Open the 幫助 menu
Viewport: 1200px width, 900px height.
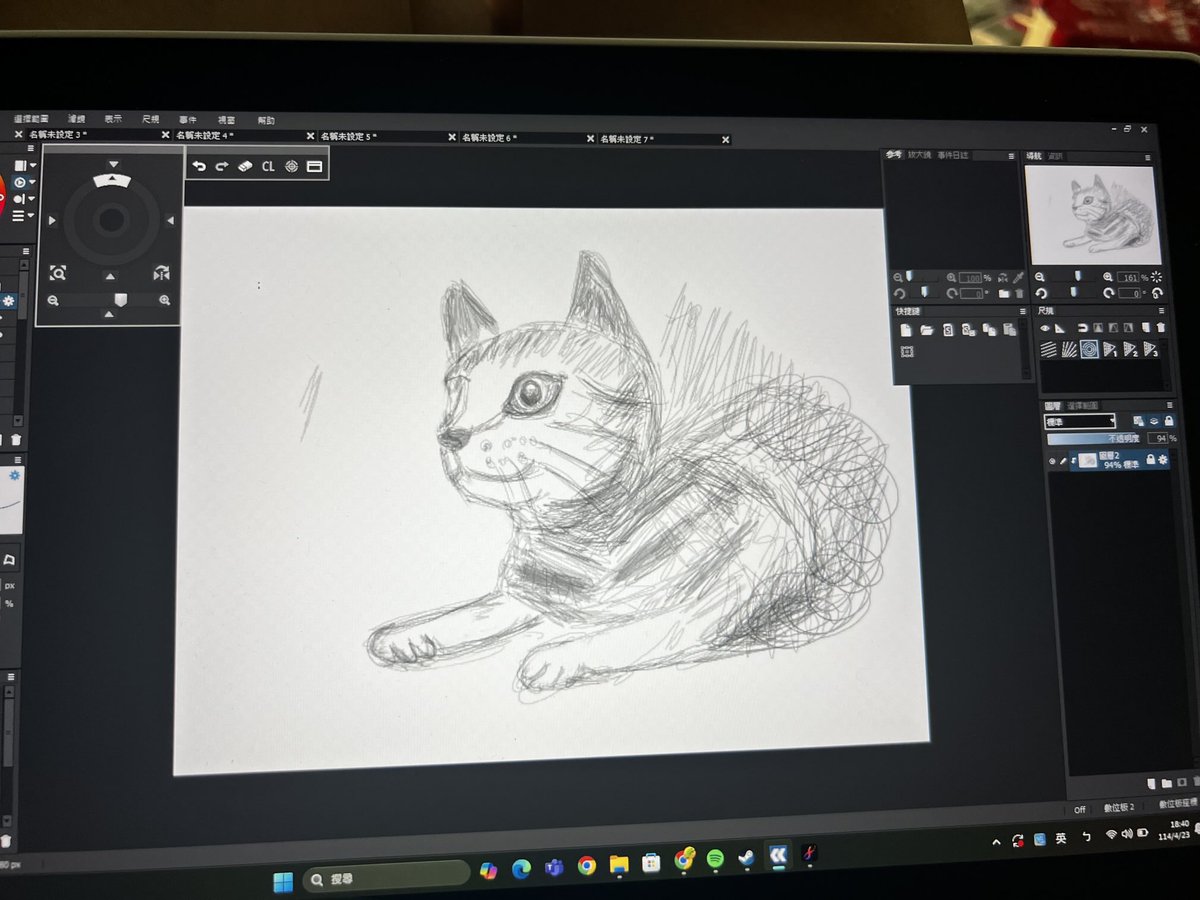click(266, 120)
